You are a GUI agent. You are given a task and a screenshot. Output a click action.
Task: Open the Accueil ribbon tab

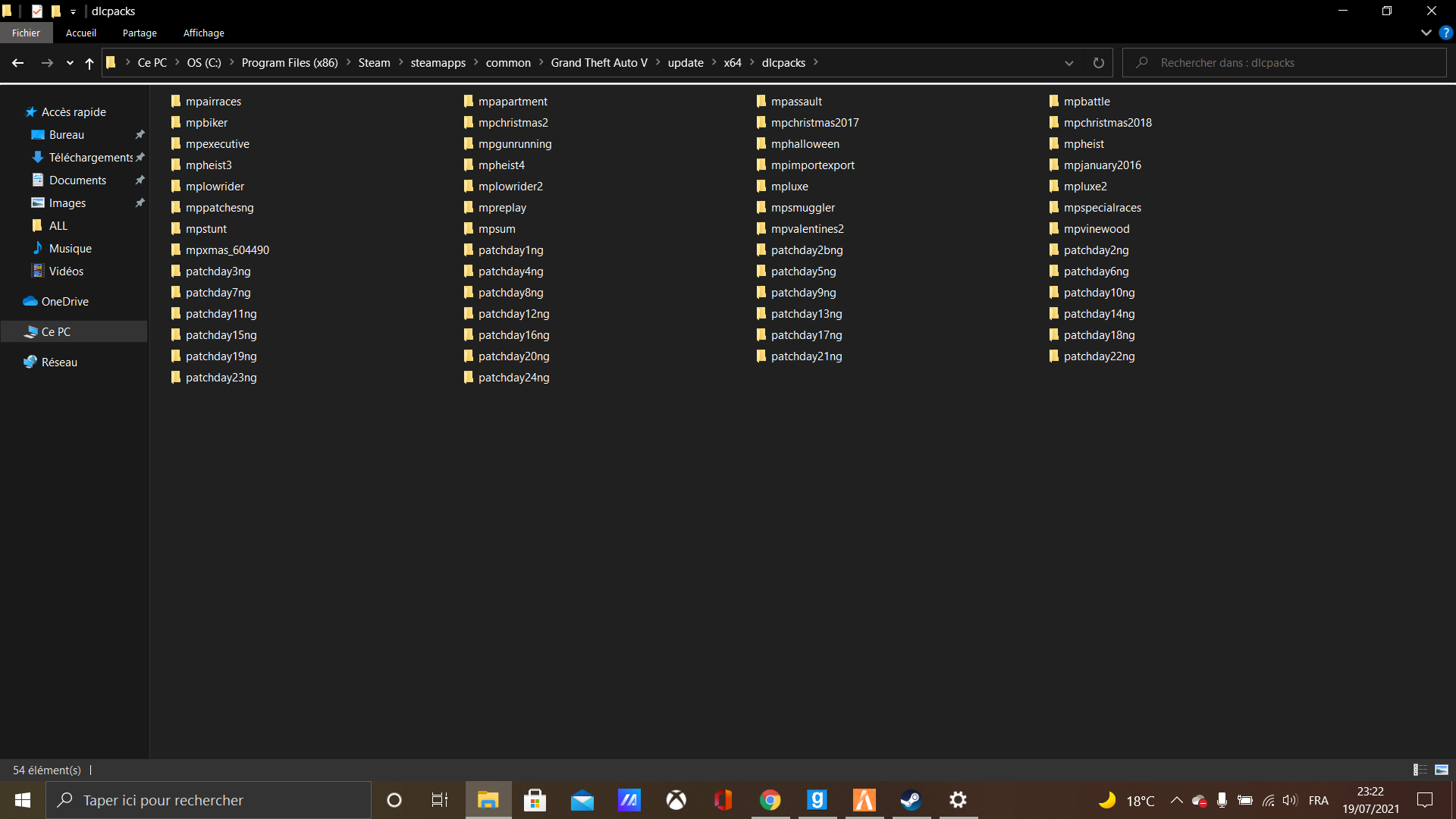tap(81, 33)
